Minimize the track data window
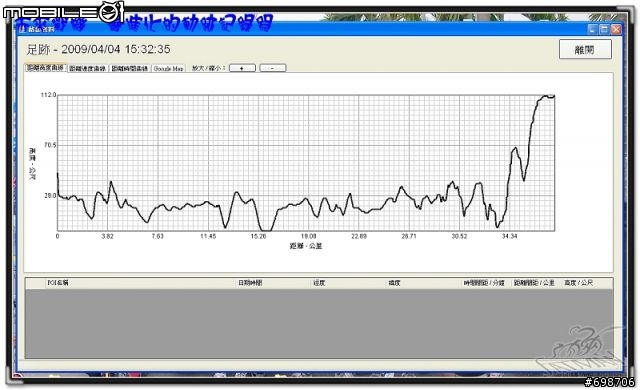 tap(592, 29)
